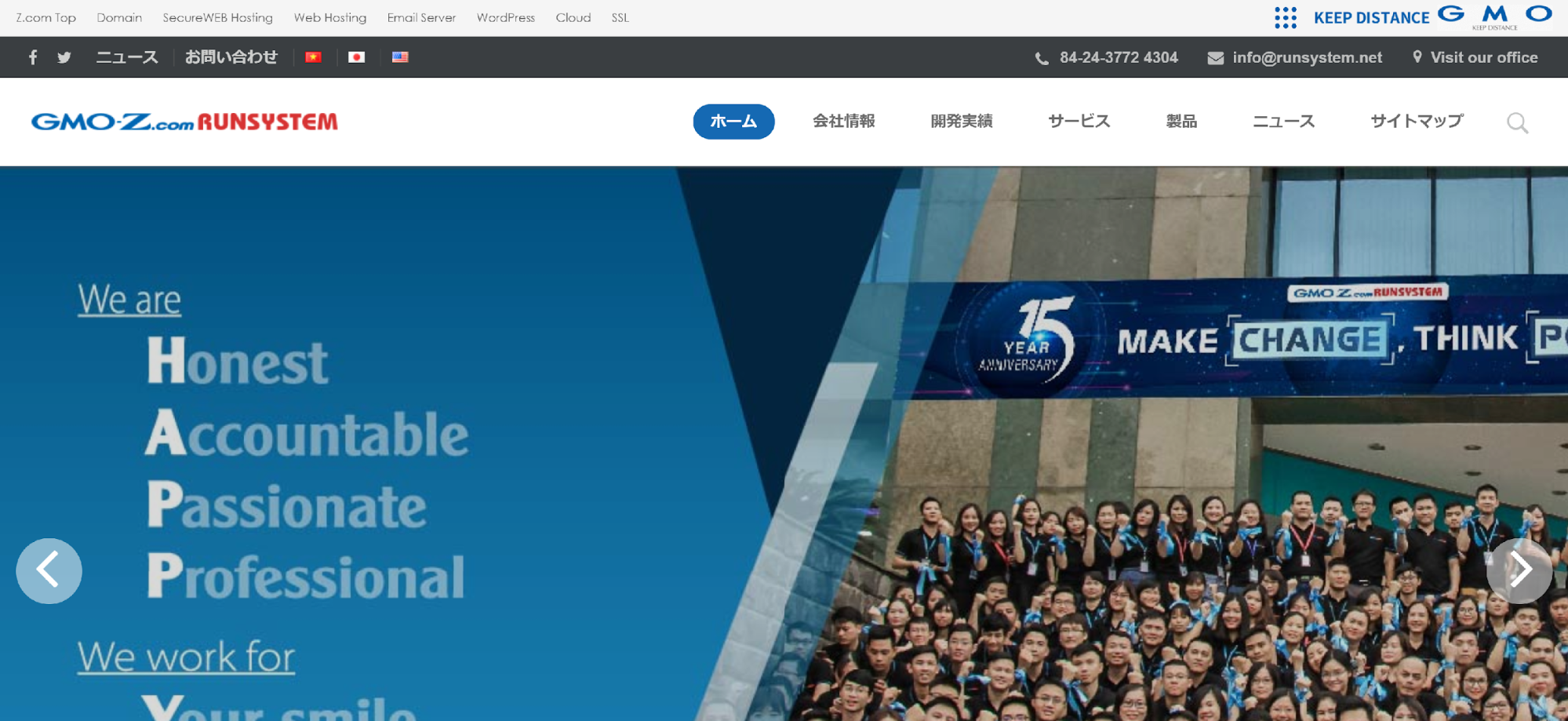Open the SecureWEB Hosting link
This screenshot has width=1568, height=721.
[218, 17]
